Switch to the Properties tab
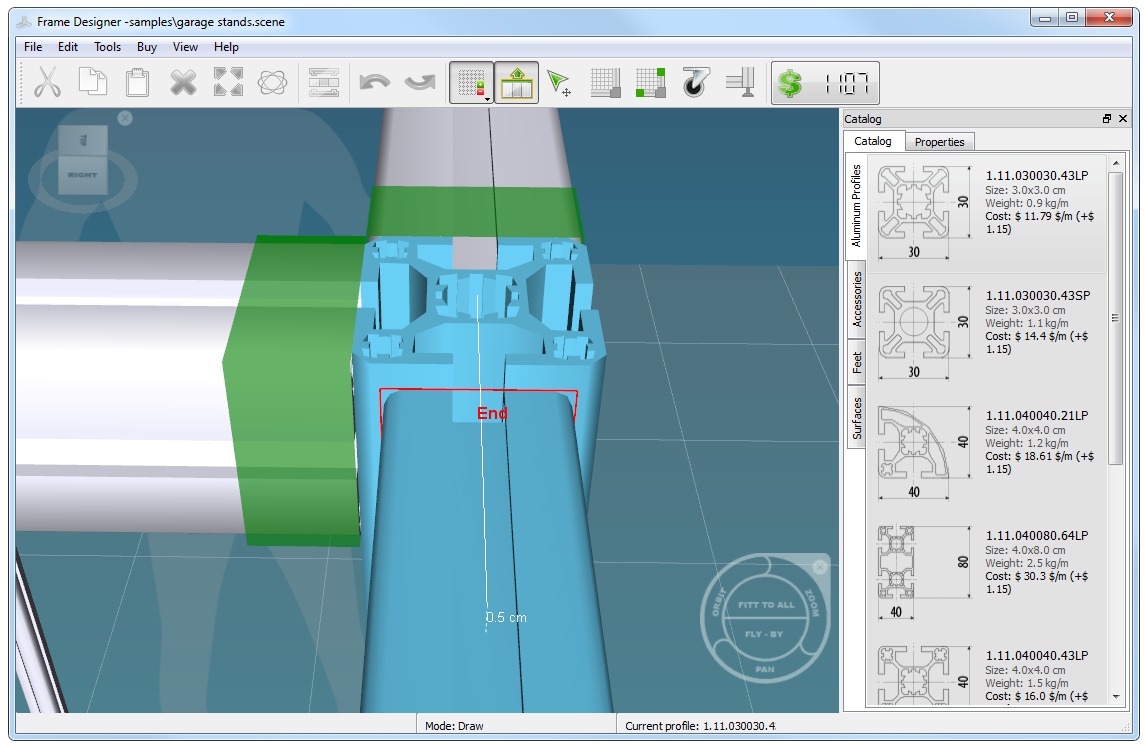 pyautogui.click(x=939, y=141)
